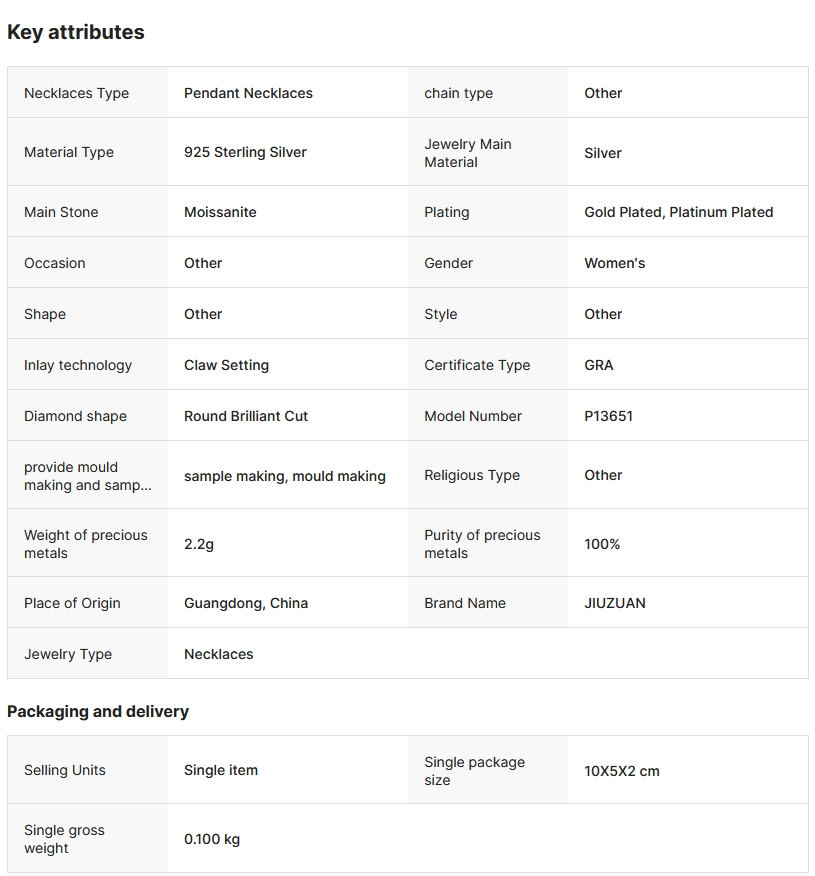
Task: Click the Packaging and delivery heading
Action: pyautogui.click(x=98, y=711)
